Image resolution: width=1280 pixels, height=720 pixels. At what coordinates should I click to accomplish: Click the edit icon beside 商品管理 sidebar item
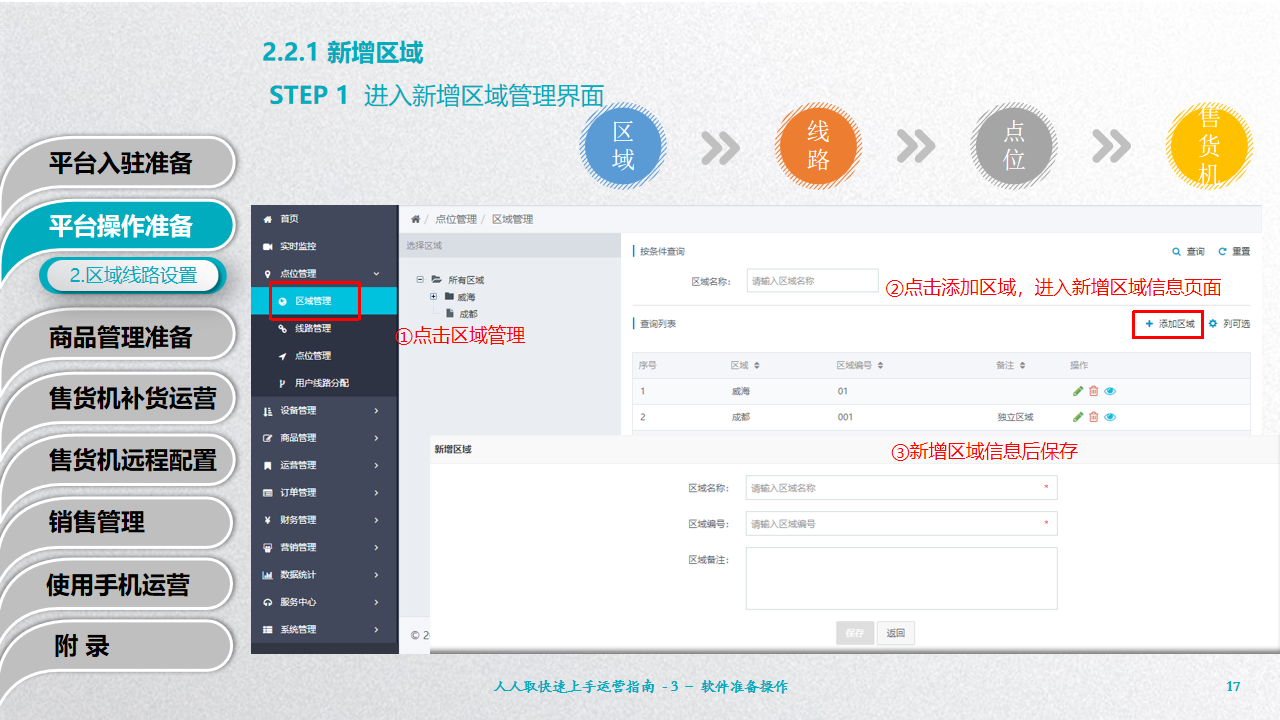point(267,438)
